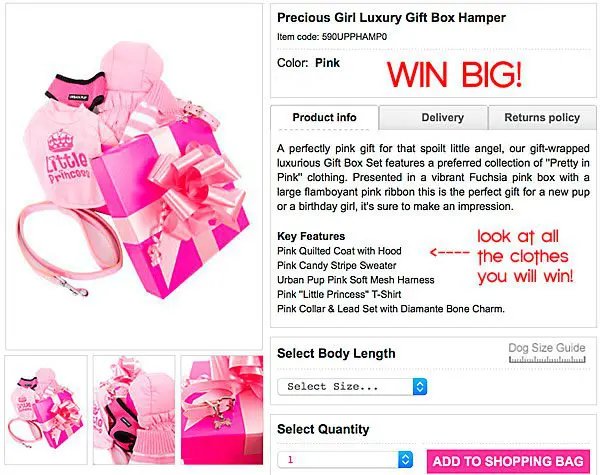The height and width of the screenshot is (475, 600).
Task: View second thumbnail showing harness and coat
Action: [x=134, y=410]
